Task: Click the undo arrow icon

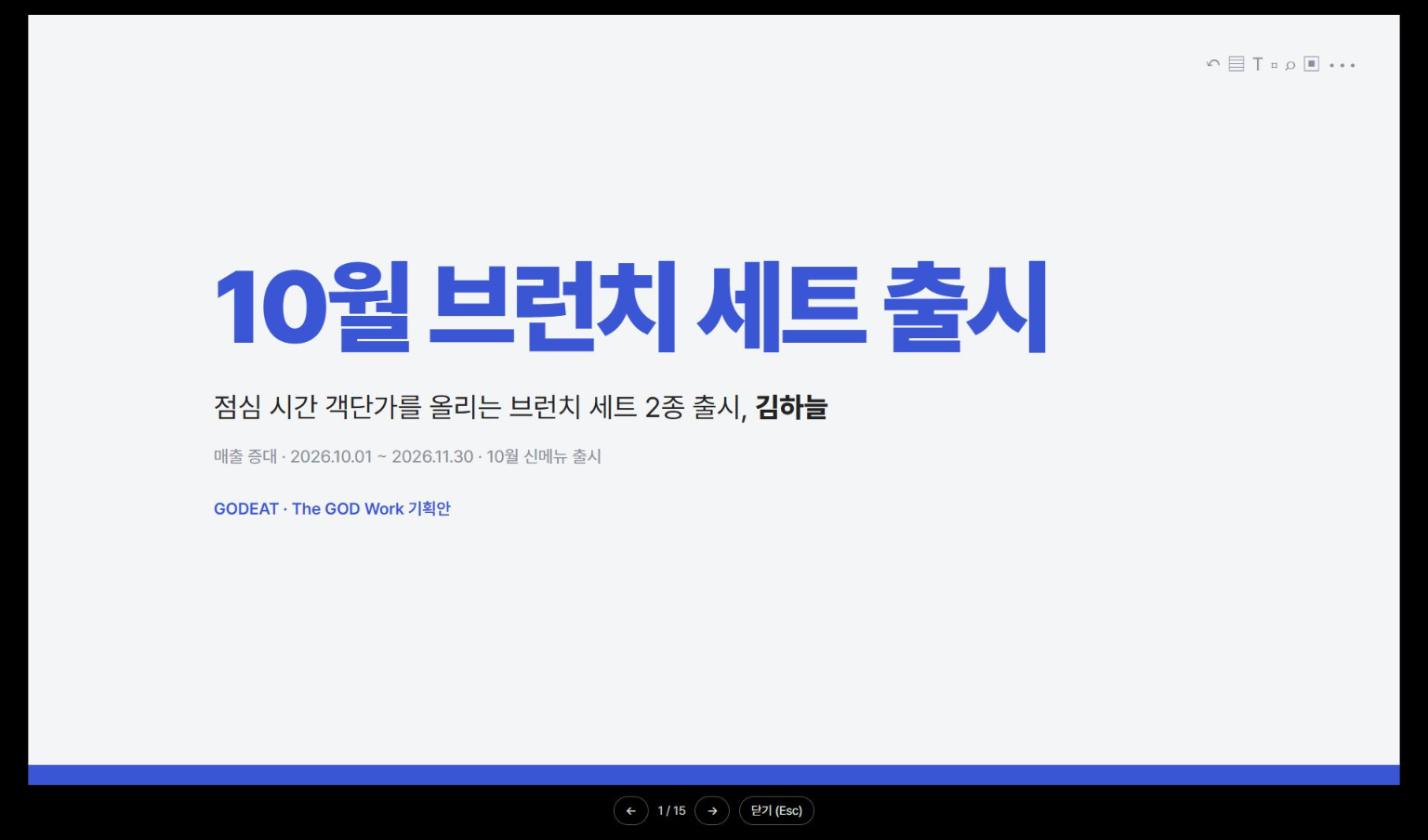Action: (1213, 64)
